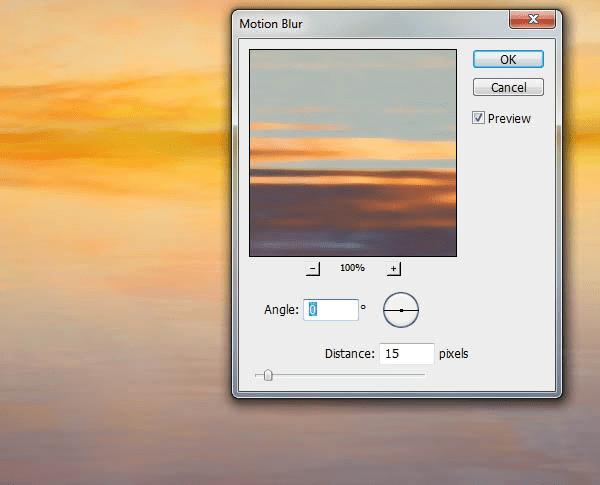
Task: Click the Angle label
Action: tap(281, 309)
